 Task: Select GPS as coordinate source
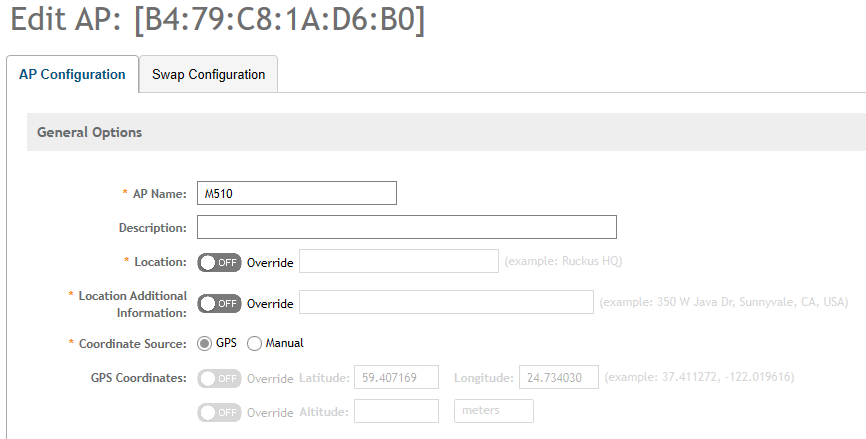pyautogui.click(x=205, y=343)
